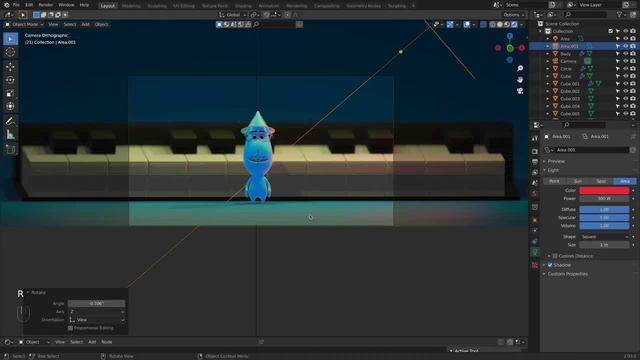This screenshot has height=360, width=640.
Task: Set light type to Spot
Action: pos(601,181)
